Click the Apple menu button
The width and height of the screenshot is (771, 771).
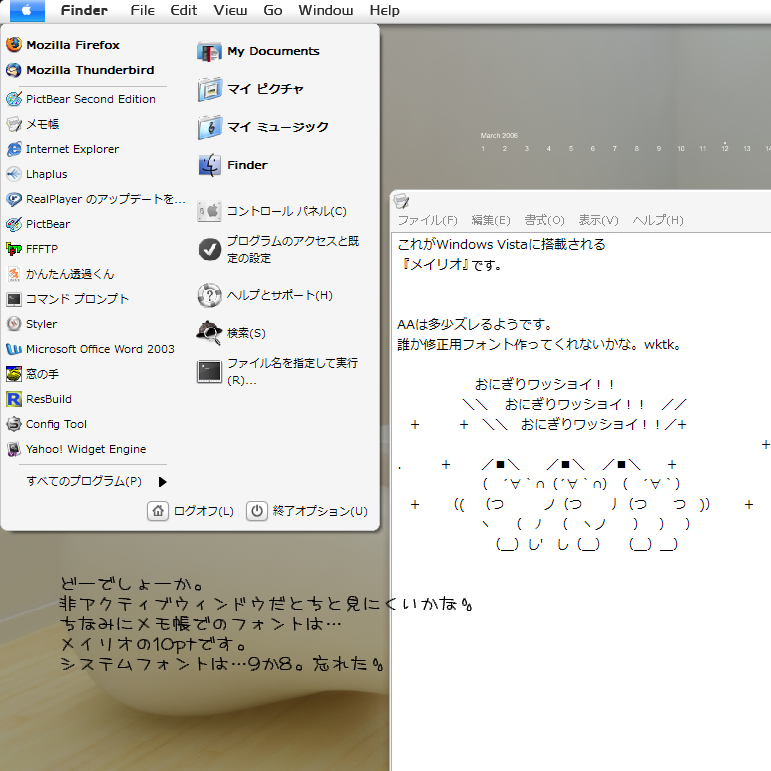[x=27, y=10]
